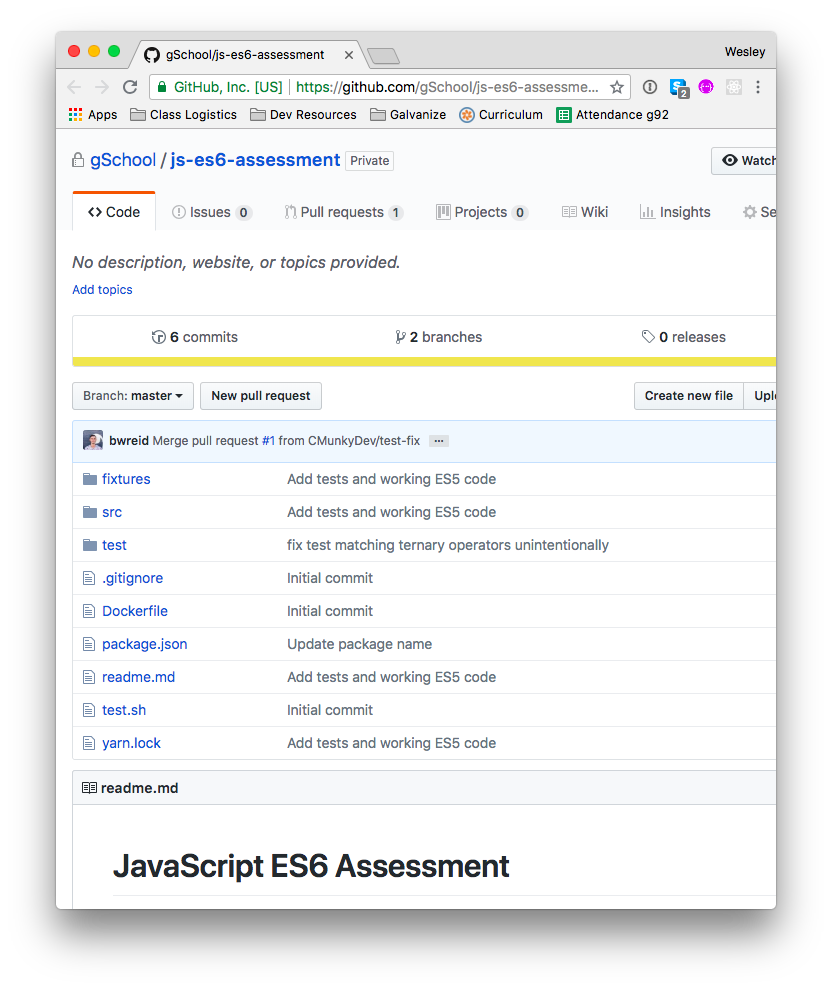Switch to the Pull requests tab
Screen dimensions: 832x989
pos(344,213)
